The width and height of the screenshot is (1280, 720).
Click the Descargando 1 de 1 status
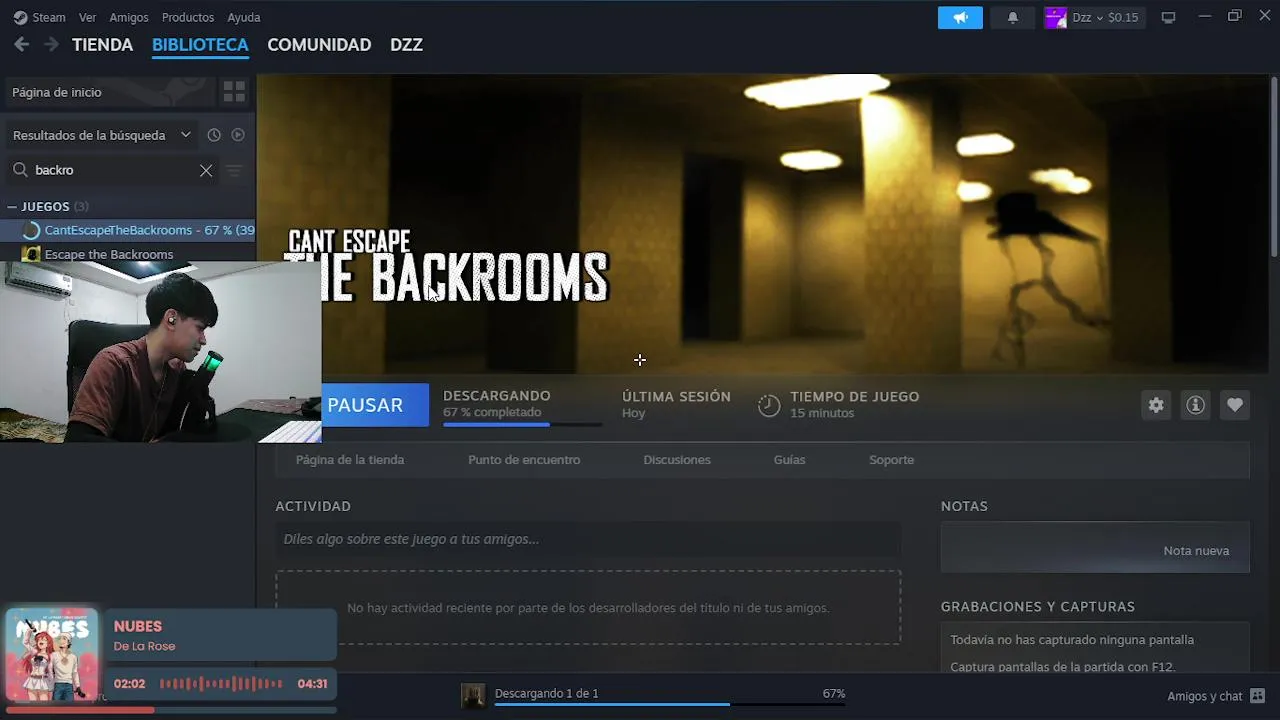click(546, 693)
